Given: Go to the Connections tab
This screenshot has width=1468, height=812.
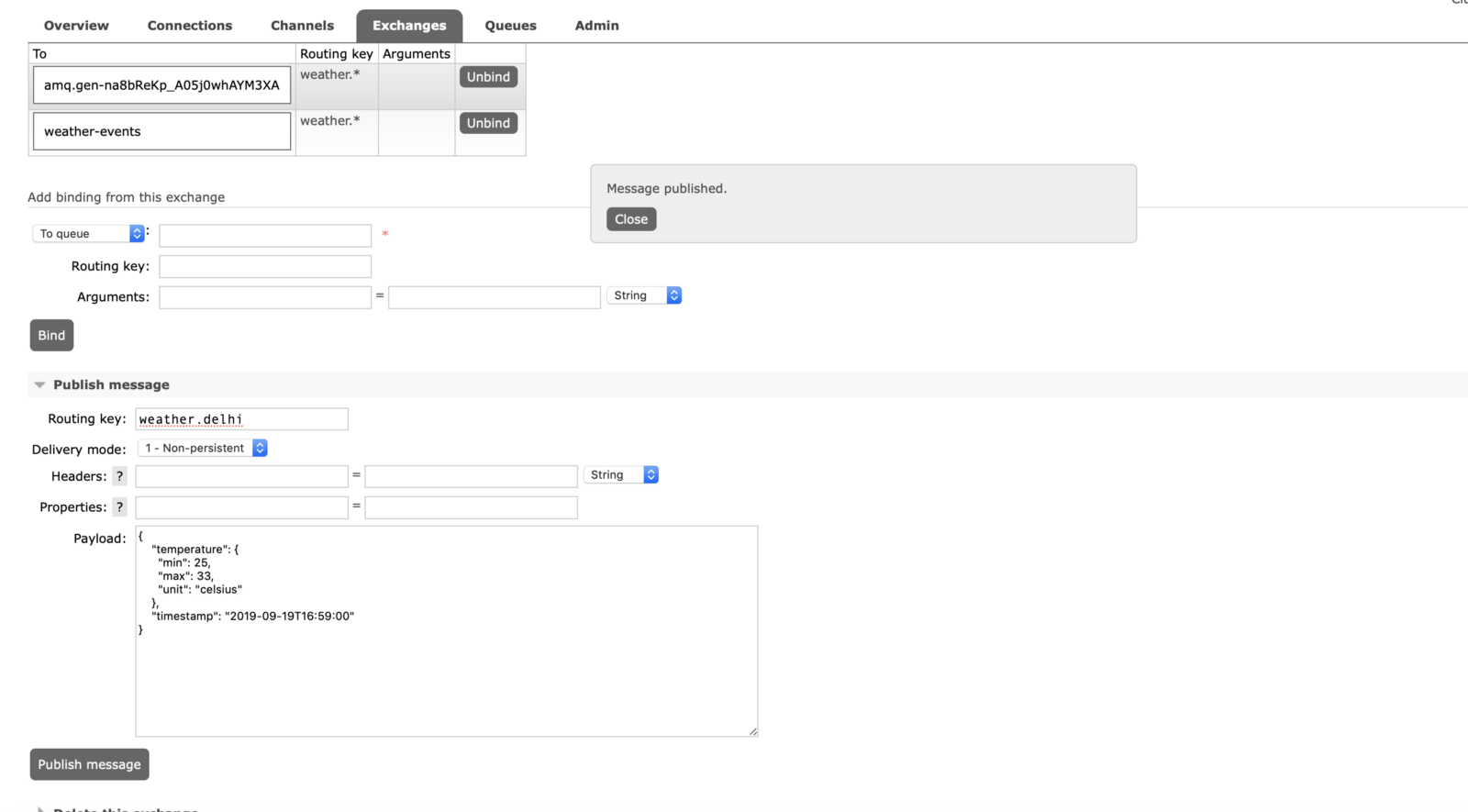Looking at the screenshot, I should (x=190, y=26).
